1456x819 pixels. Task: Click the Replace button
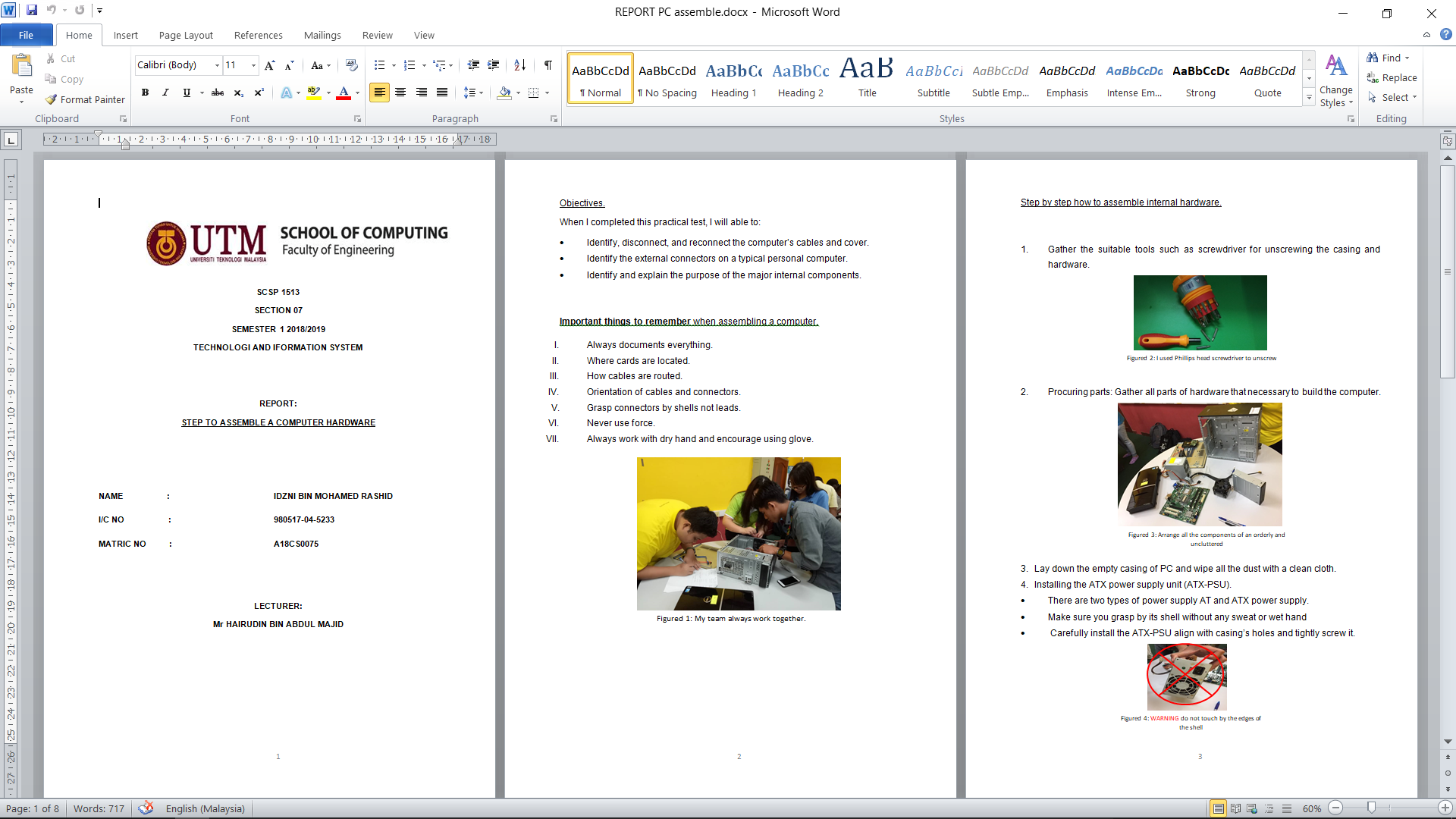1392,77
